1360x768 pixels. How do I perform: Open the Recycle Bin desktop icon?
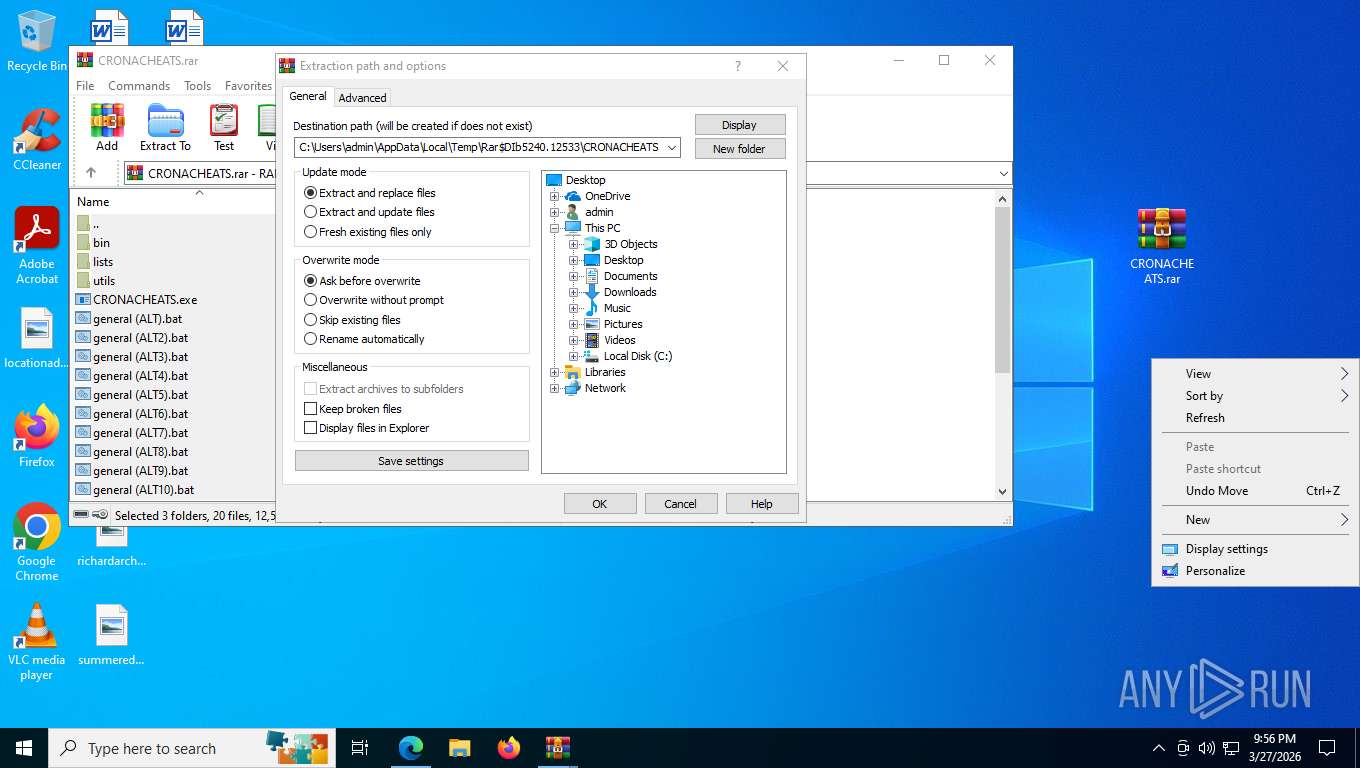(x=36, y=41)
